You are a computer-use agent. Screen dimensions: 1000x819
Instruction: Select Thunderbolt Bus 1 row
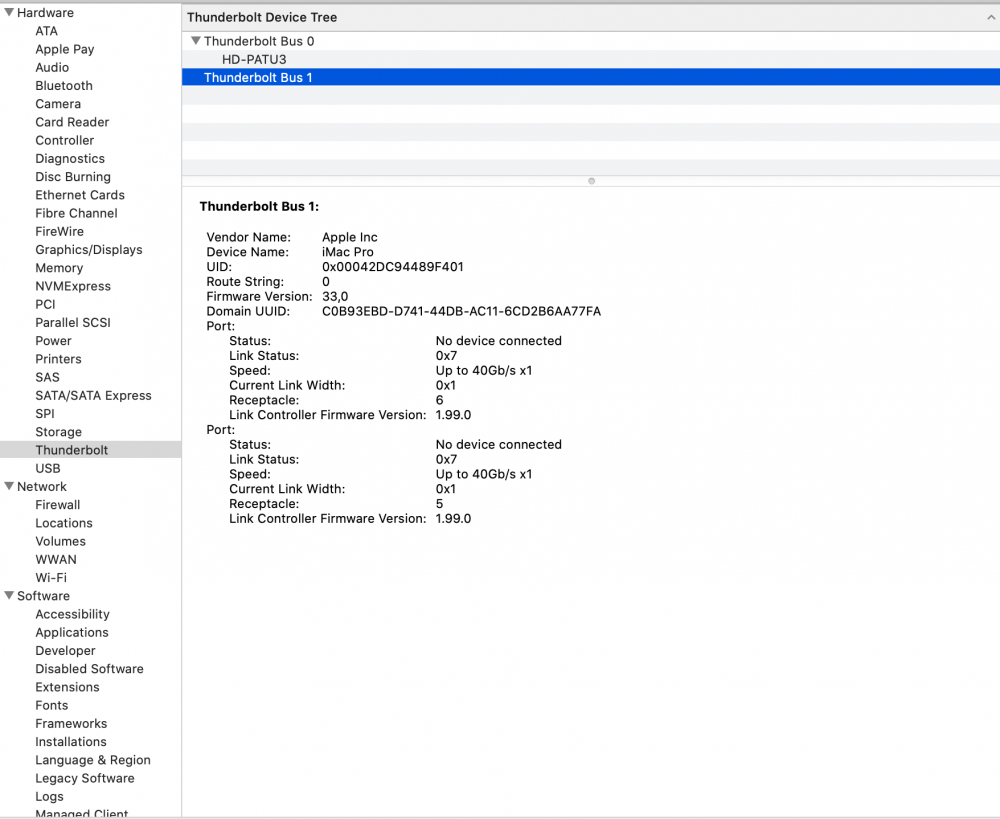click(591, 77)
